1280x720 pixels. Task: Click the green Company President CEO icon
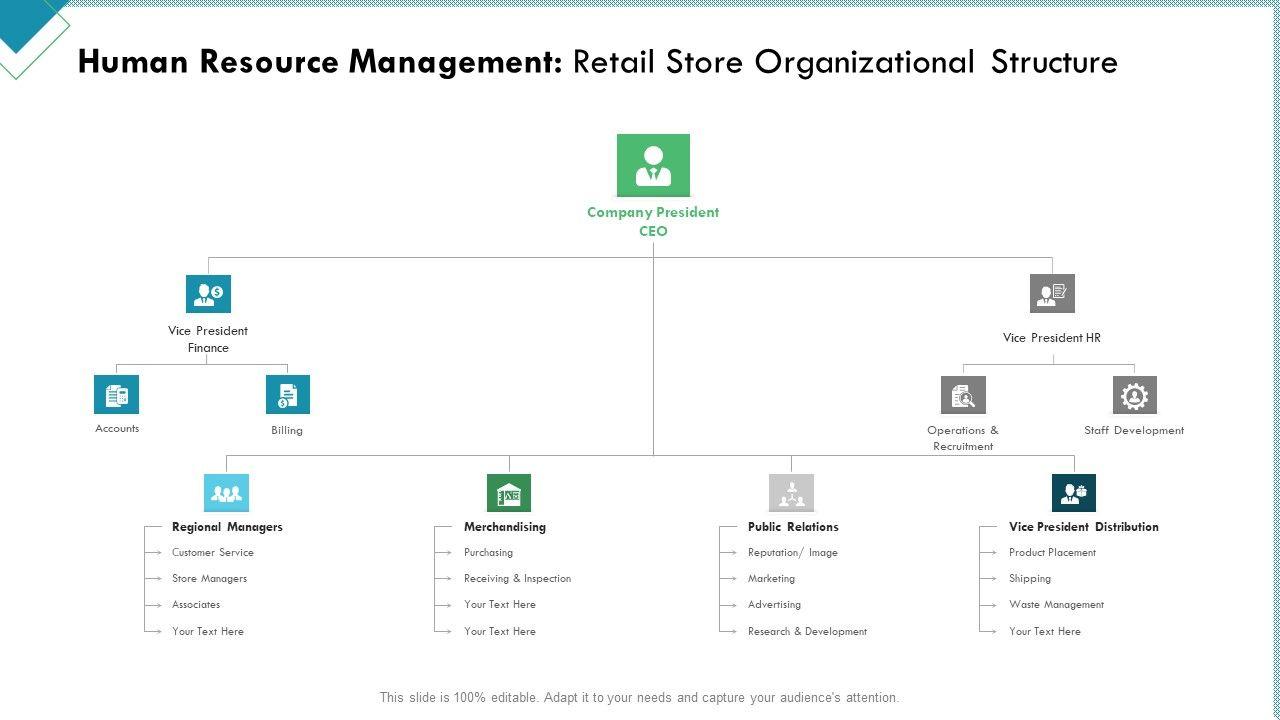point(653,165)
